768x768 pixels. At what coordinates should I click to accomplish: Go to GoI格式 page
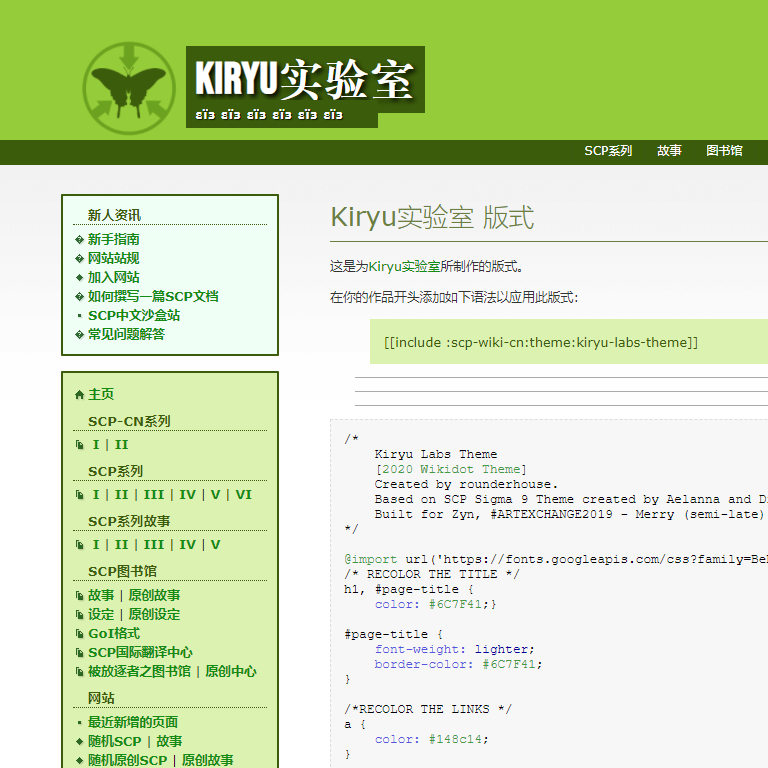[113, 633]
